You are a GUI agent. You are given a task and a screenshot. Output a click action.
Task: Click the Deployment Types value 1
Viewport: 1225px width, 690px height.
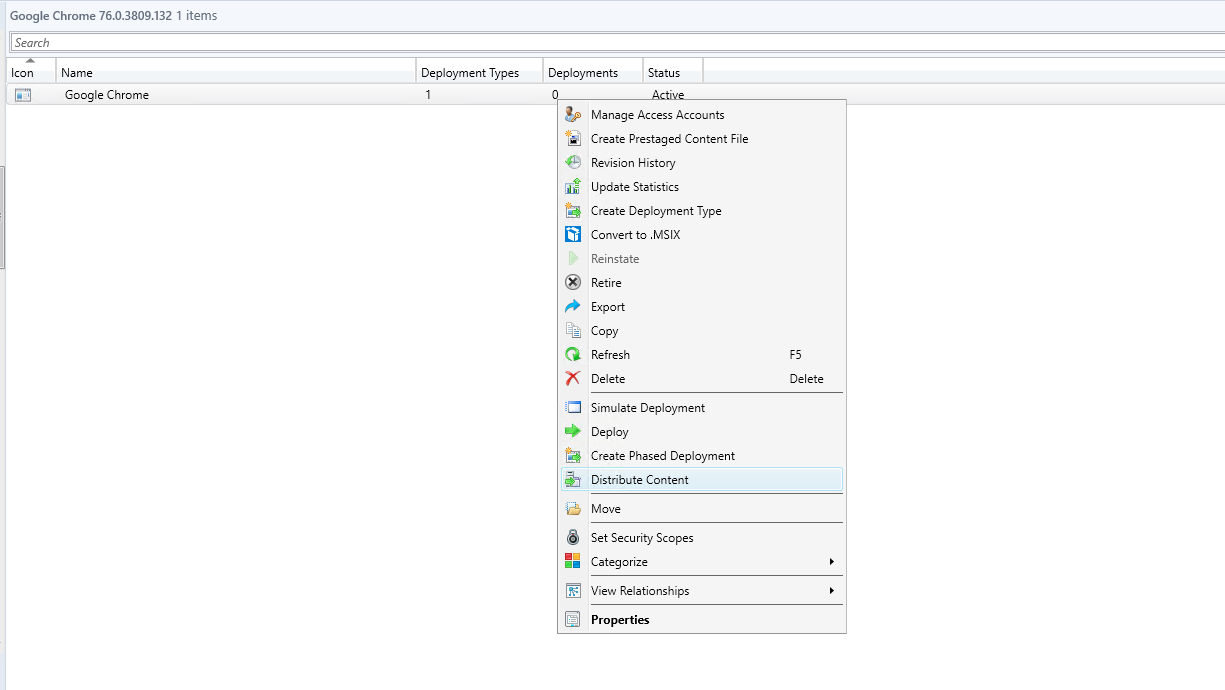pyautogui.click(x=428, y=95)
